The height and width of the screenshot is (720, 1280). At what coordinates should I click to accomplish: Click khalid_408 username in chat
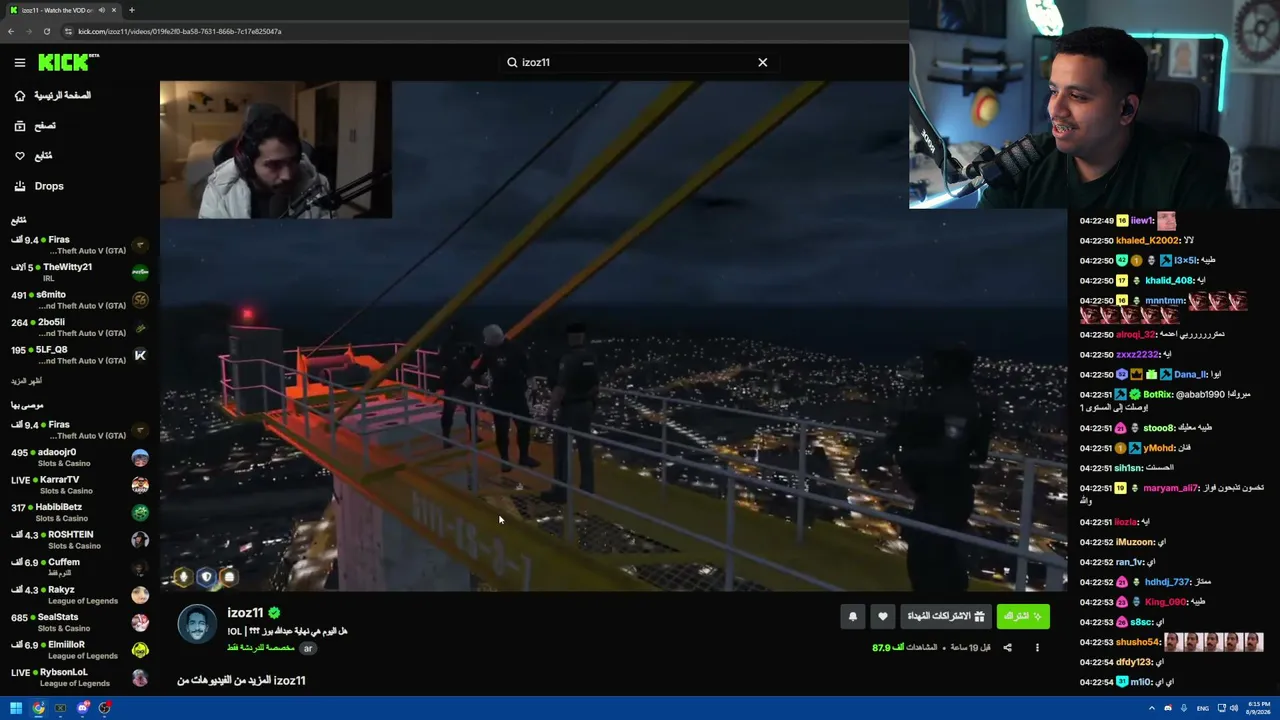1169,281
